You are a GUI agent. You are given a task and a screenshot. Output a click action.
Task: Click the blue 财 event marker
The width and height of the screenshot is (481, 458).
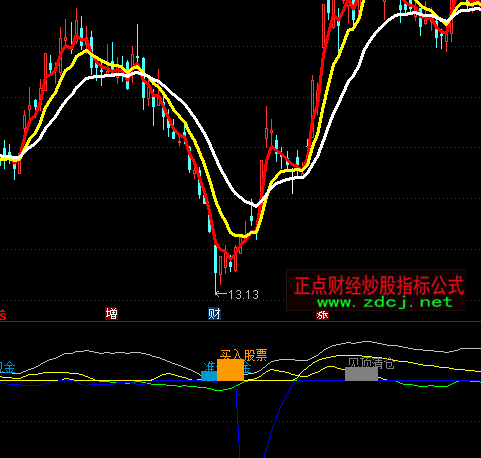coord(214,314)
